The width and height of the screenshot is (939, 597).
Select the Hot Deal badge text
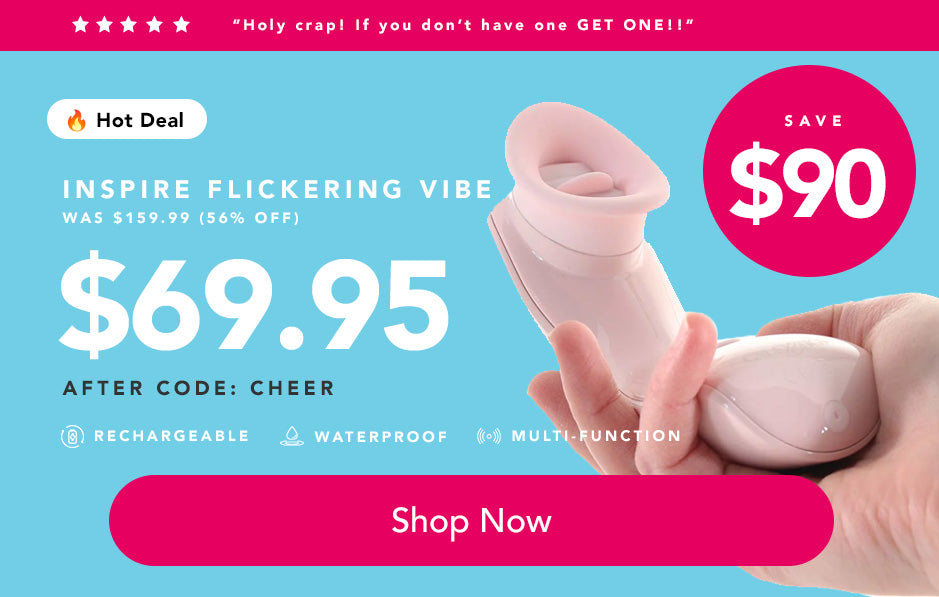(x=140, y=120)
